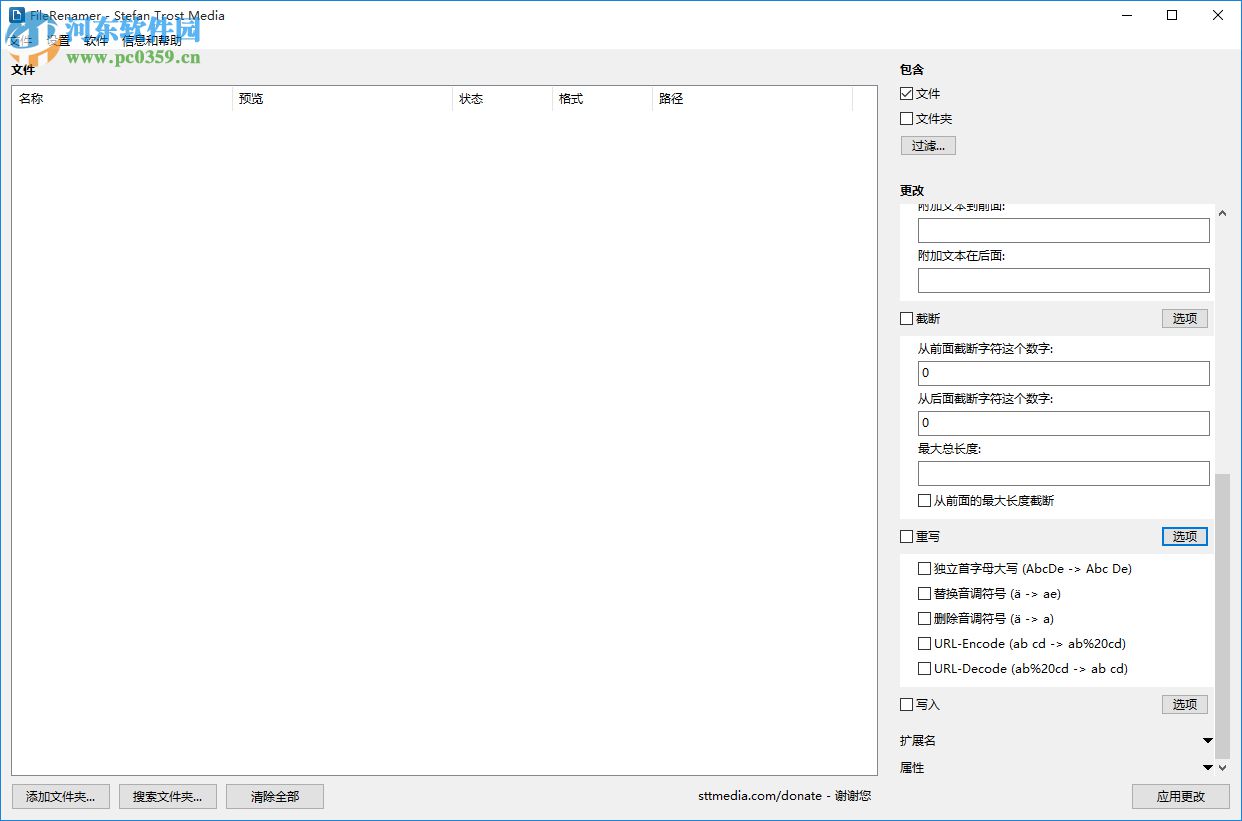Screen dimensions: 1242x821
Task: Click the 应用更改 button
Action: point(1180,796)
